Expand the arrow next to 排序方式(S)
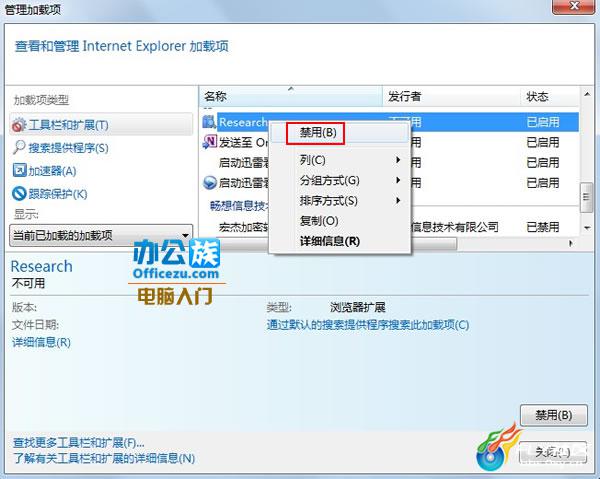This screenshot has height=479, width=600. point(398,200)
